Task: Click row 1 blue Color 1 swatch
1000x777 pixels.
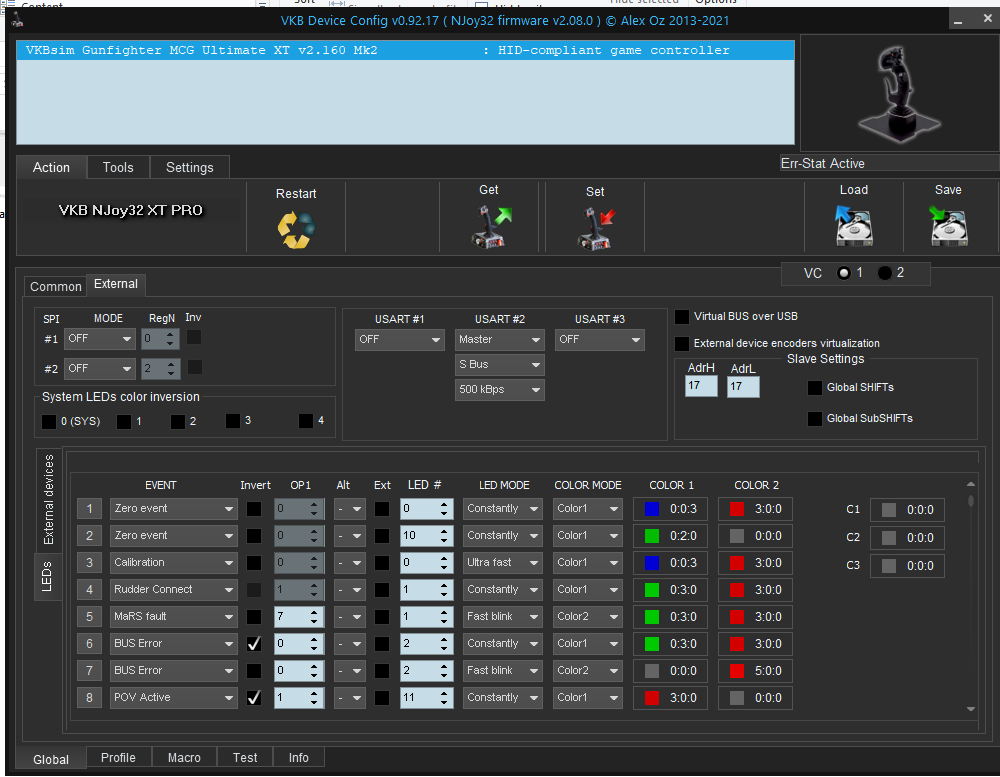Action: 652,509
